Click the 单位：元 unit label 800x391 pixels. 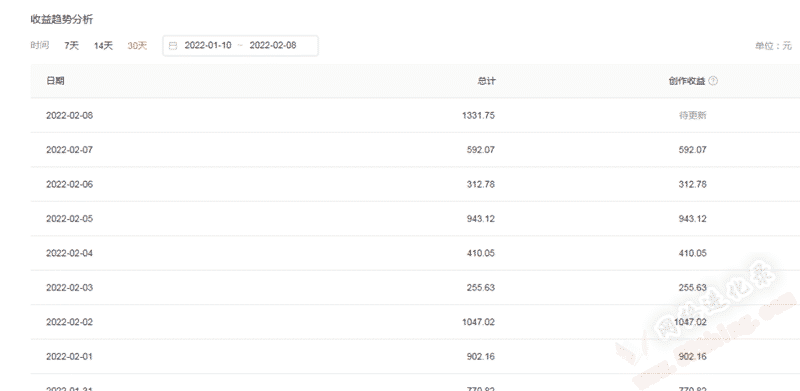pyautogui.click(x=773, y=46)
